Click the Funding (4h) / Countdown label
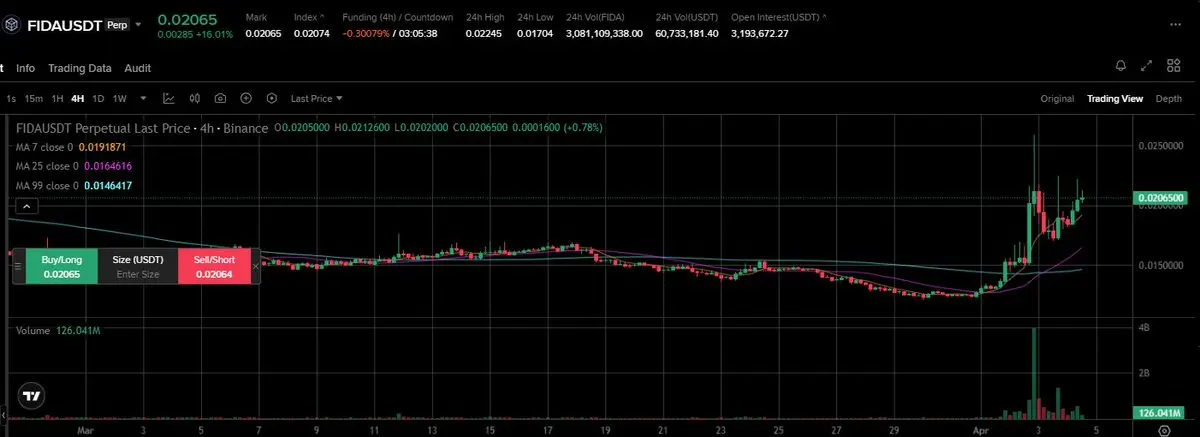Image resolution: width=1200 pixels, height=437 pixels. tap(398, 17)
